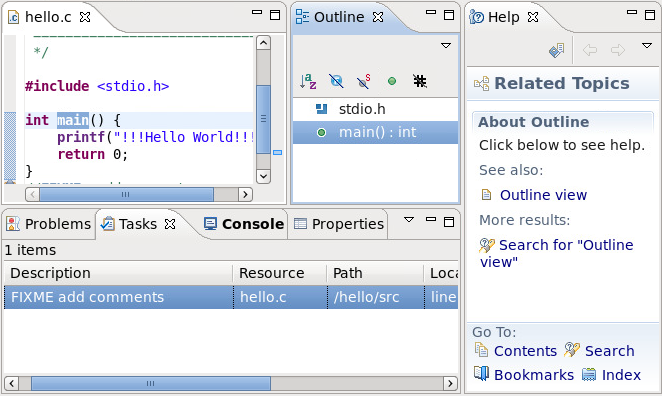662x396 pixels.
Task: Click the Hide Inactive Elements hash icon
Action: [x=420, y=81]
